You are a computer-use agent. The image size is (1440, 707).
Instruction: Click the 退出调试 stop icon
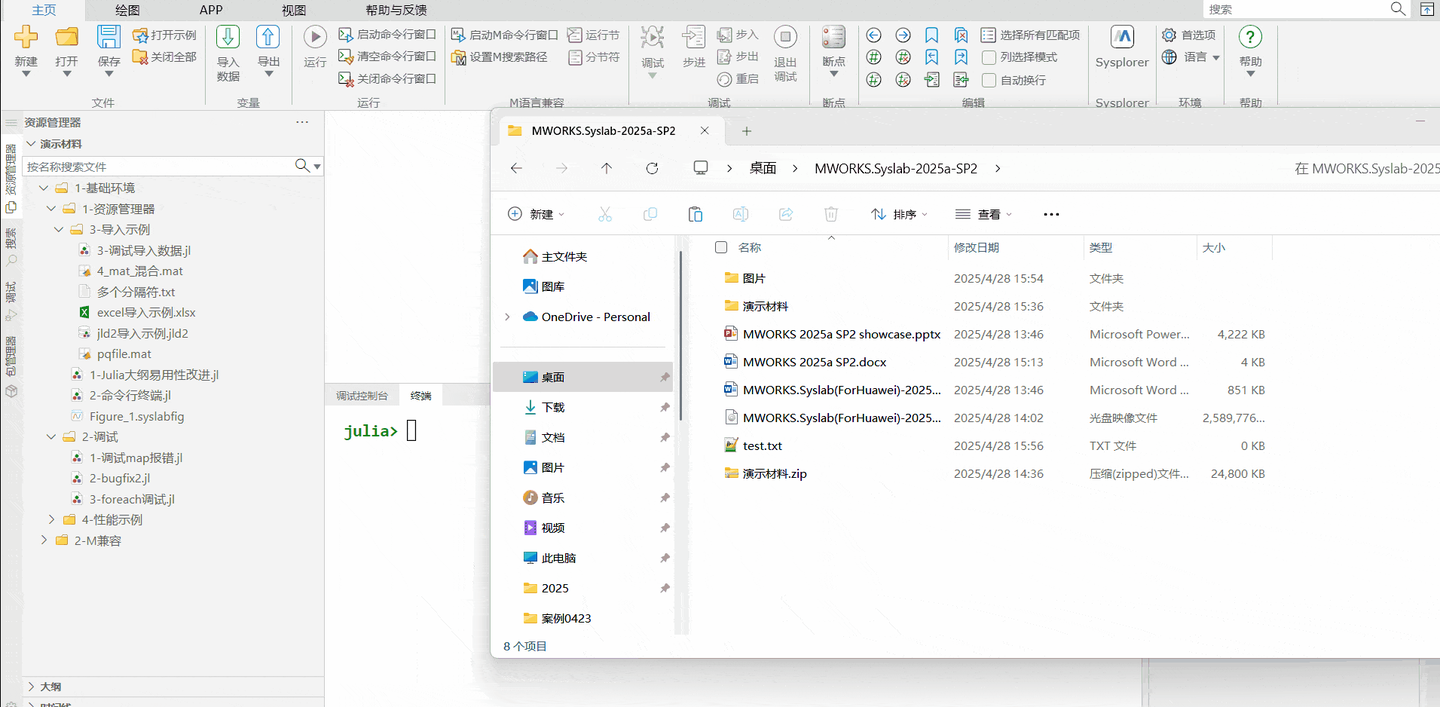click(786, 38)
